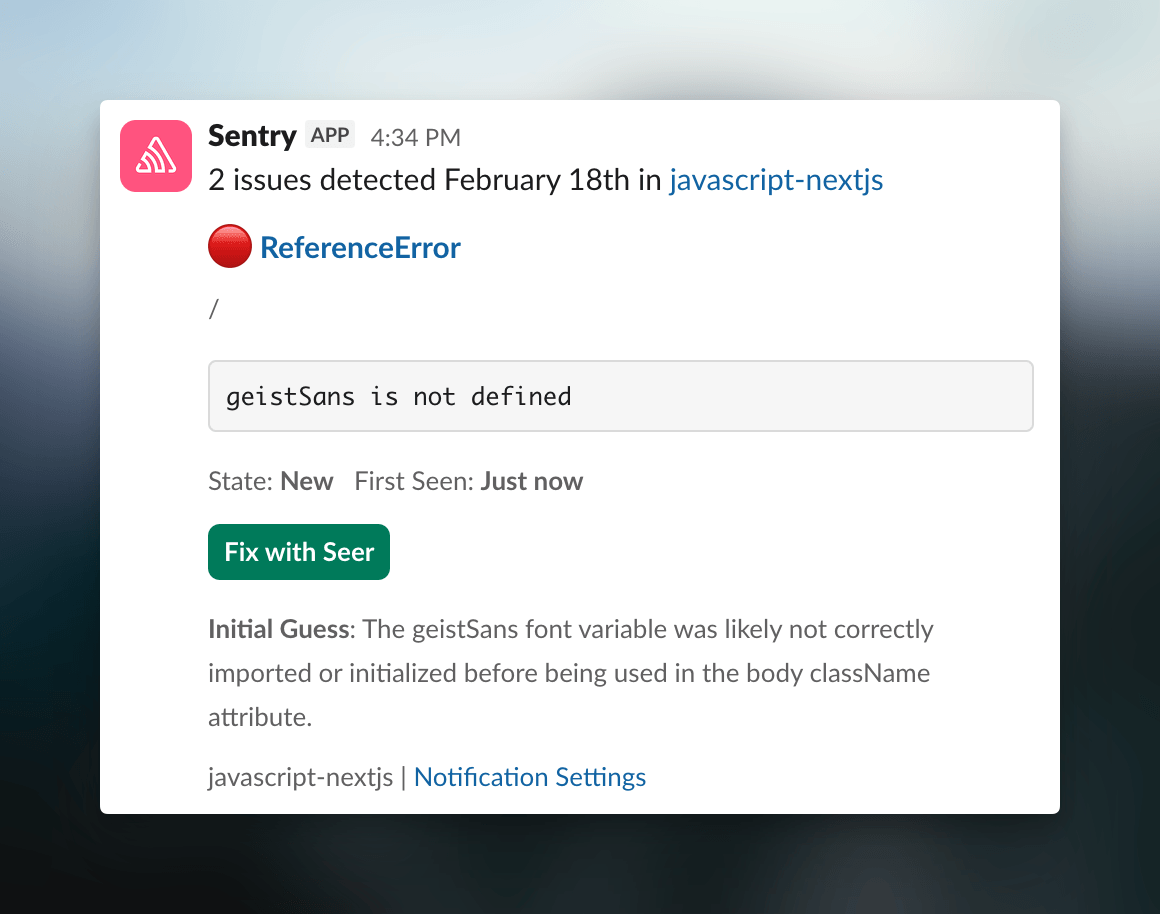Click the 4:34 PM message timestamp
The width and height of the screenshot is (1160, 914).
point(415,137)
